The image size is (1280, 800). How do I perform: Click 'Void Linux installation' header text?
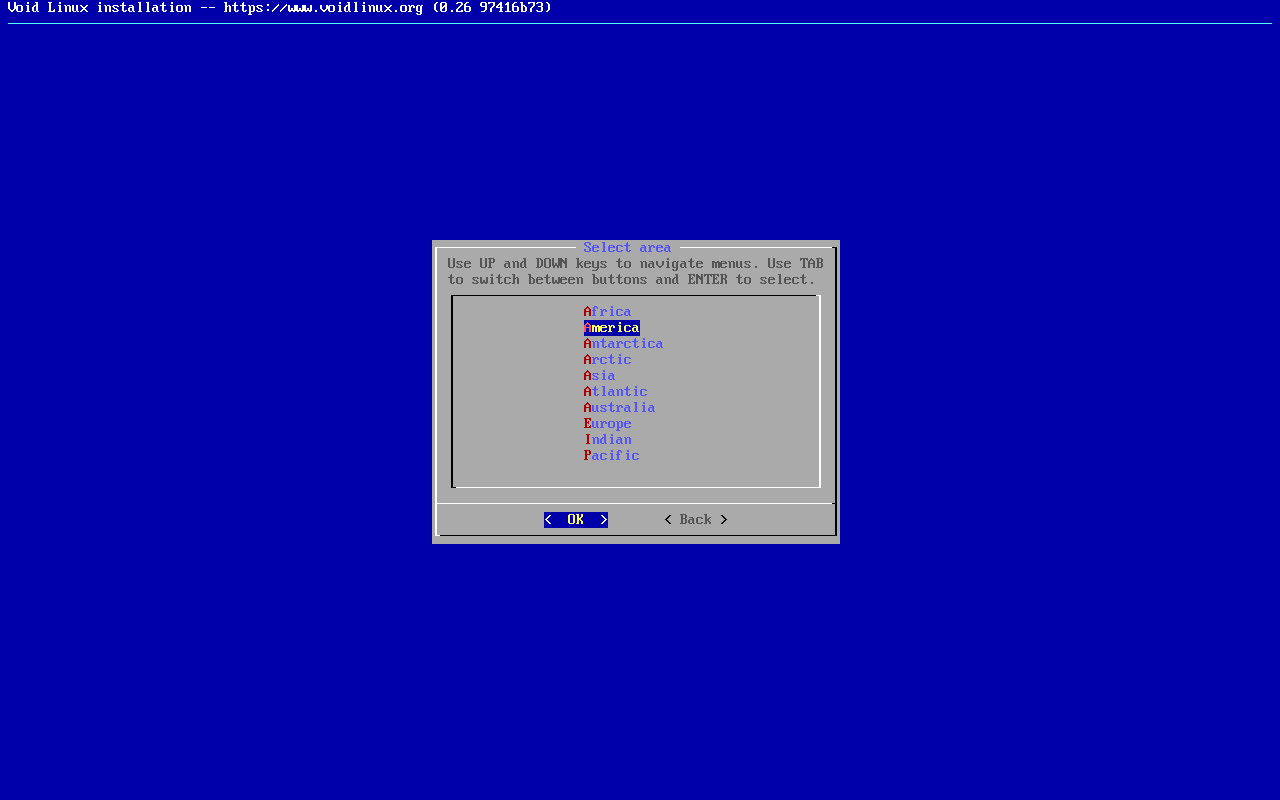(x=99, y=8)
